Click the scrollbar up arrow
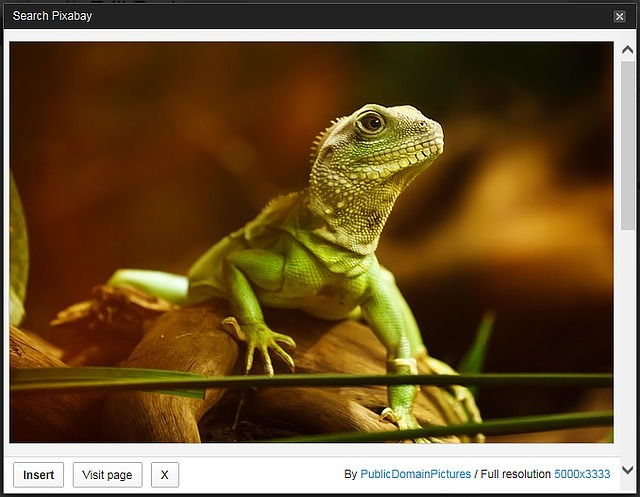Viewport: 640px width, 497px height. coord(627,50)
